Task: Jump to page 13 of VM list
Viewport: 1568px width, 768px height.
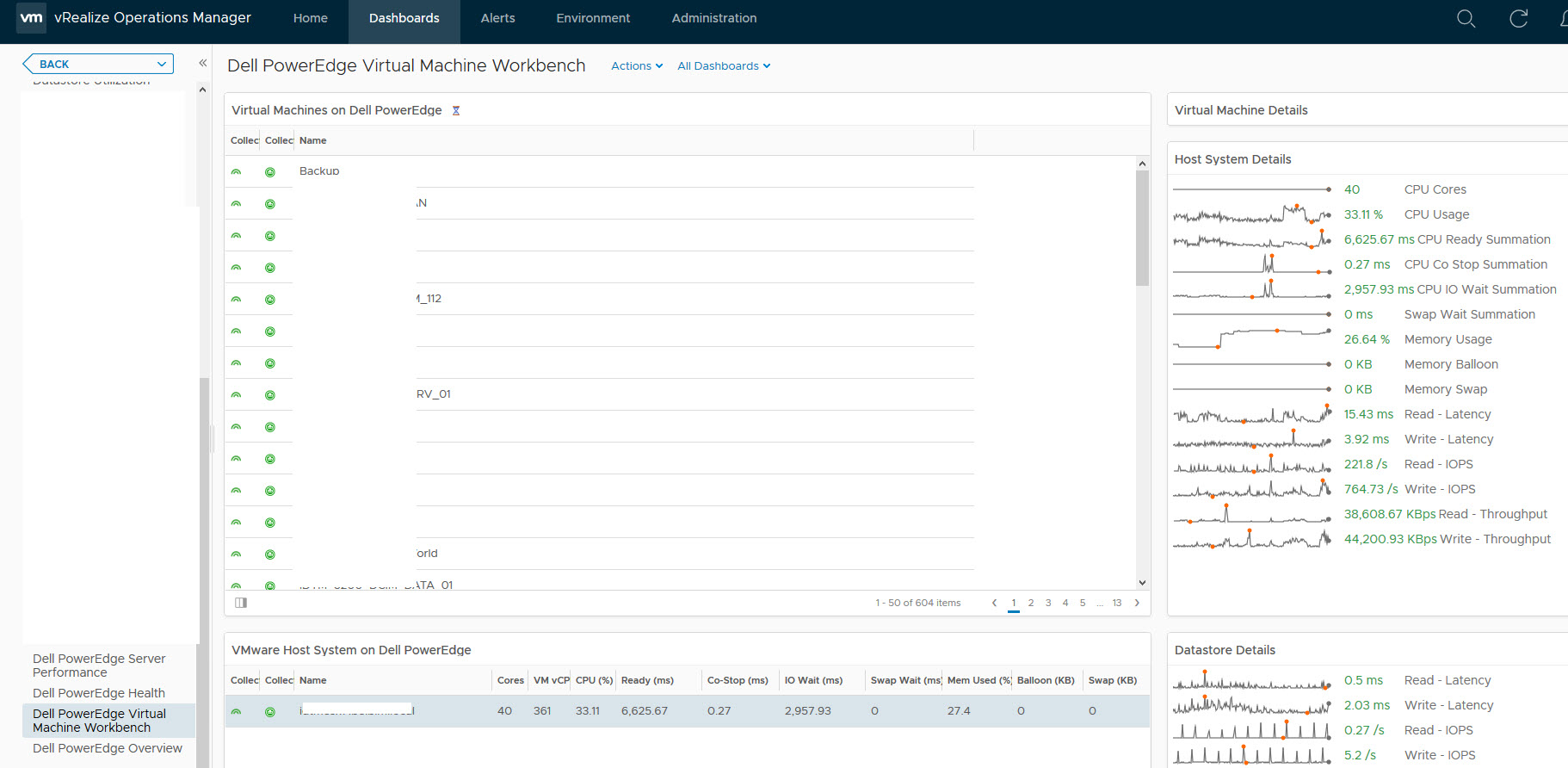Action: [1116, 603]
